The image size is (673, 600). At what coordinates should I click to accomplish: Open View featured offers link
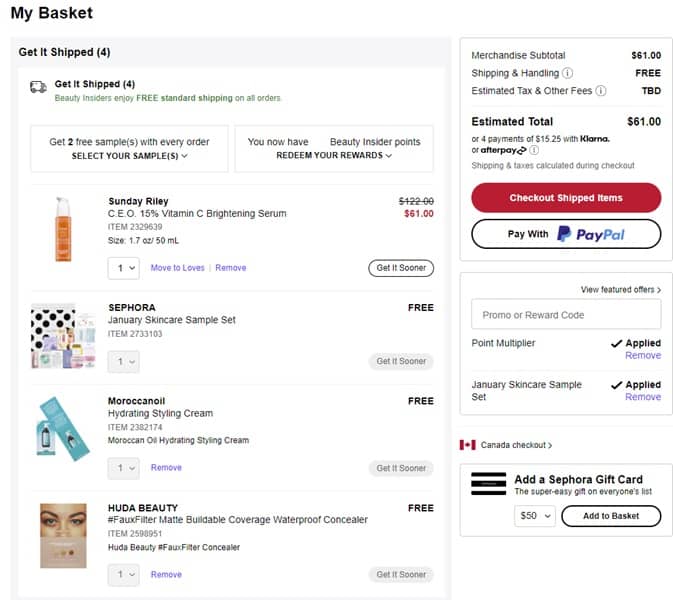pos(620,290)
